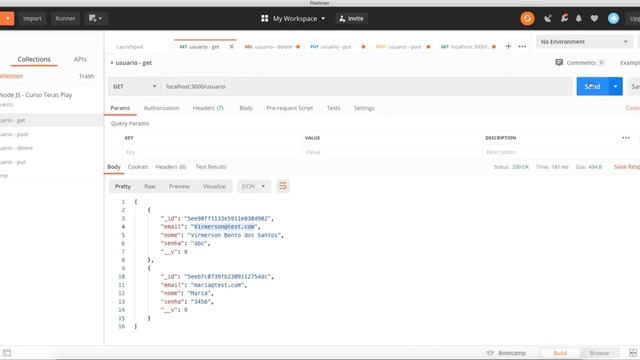Click the new window icon in header
This screenshot has width=640, height=360.
(x=96, y=18)
